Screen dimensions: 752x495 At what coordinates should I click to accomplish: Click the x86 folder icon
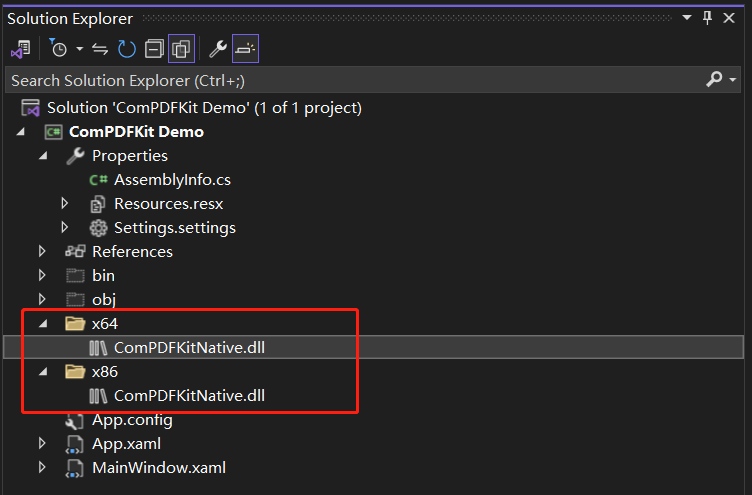(x=75, y=371)
